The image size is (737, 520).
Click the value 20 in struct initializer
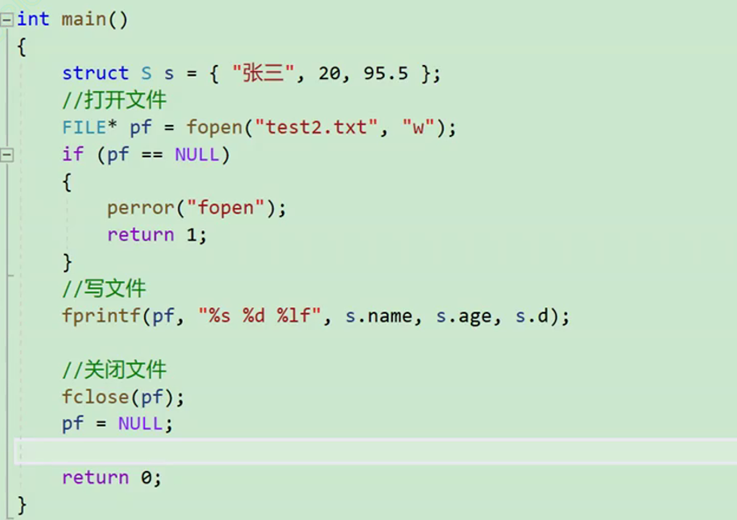coord(329,73)
